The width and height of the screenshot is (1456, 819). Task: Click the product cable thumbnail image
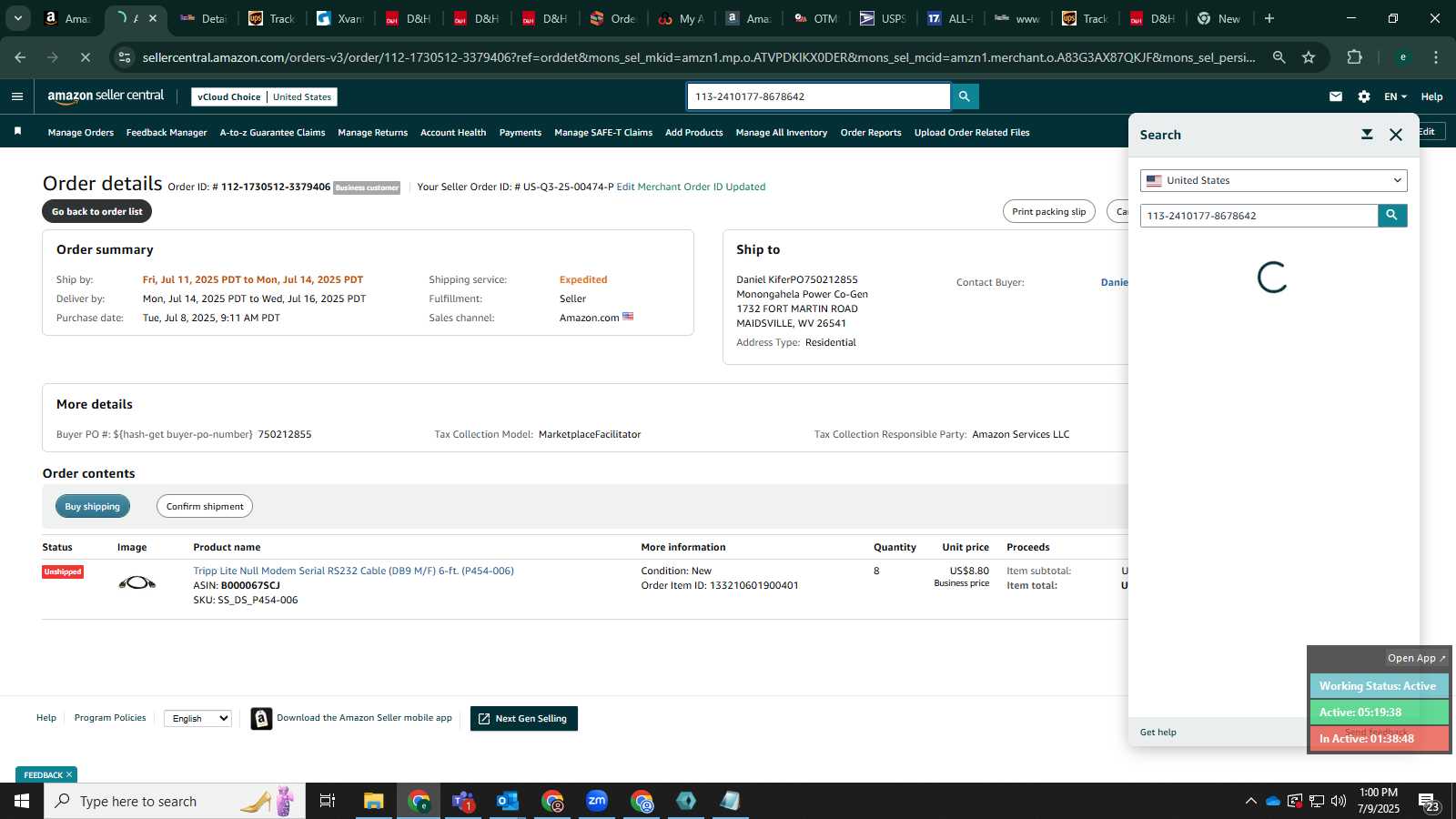click(136, 582)
